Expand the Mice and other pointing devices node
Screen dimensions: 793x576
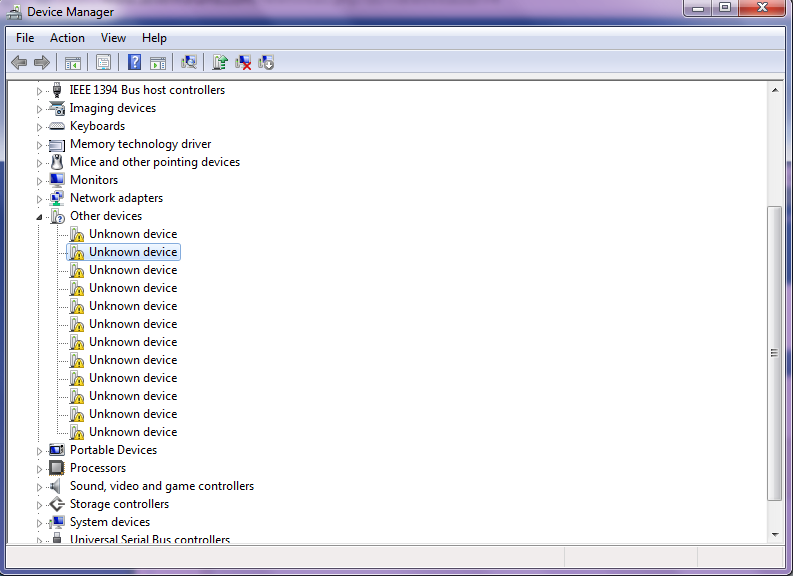click(x=39, y=163)
